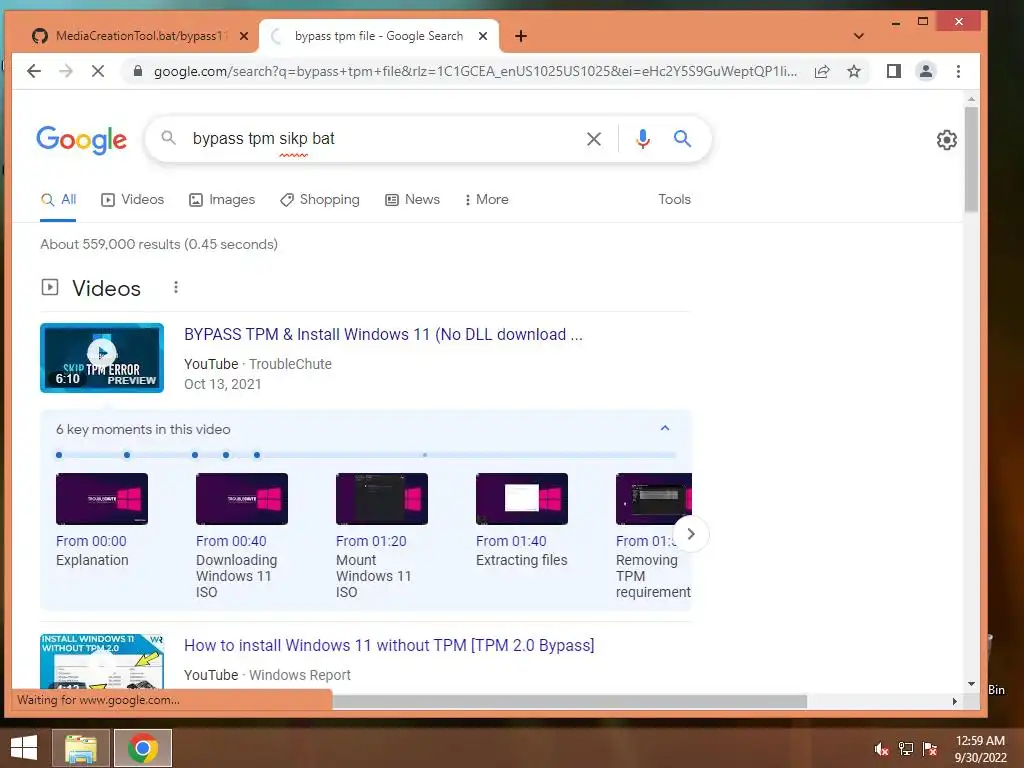Play the SKIP TPM ERROR video thumbnail
This screenshot has height=768, width=1024.
(102, 358)
